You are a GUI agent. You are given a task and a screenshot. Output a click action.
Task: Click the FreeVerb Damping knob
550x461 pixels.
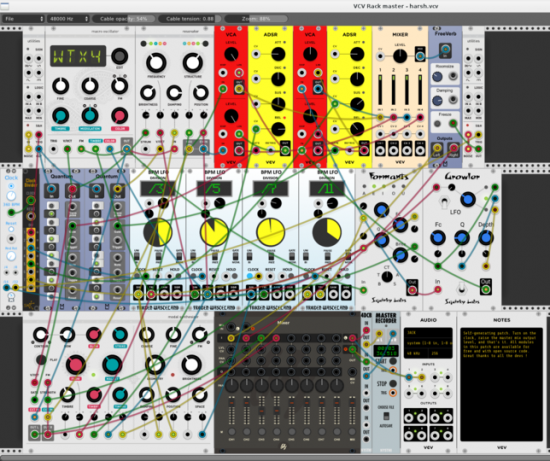437,101
